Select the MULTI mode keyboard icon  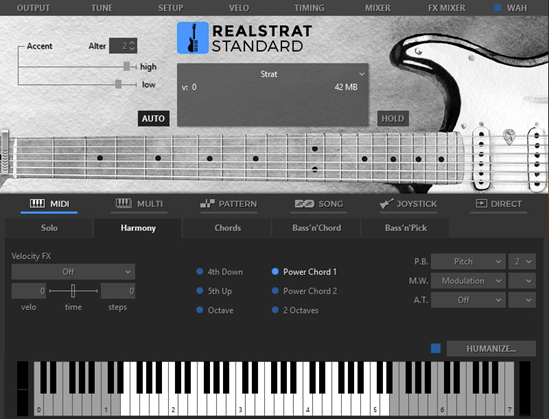click(124, 203)
